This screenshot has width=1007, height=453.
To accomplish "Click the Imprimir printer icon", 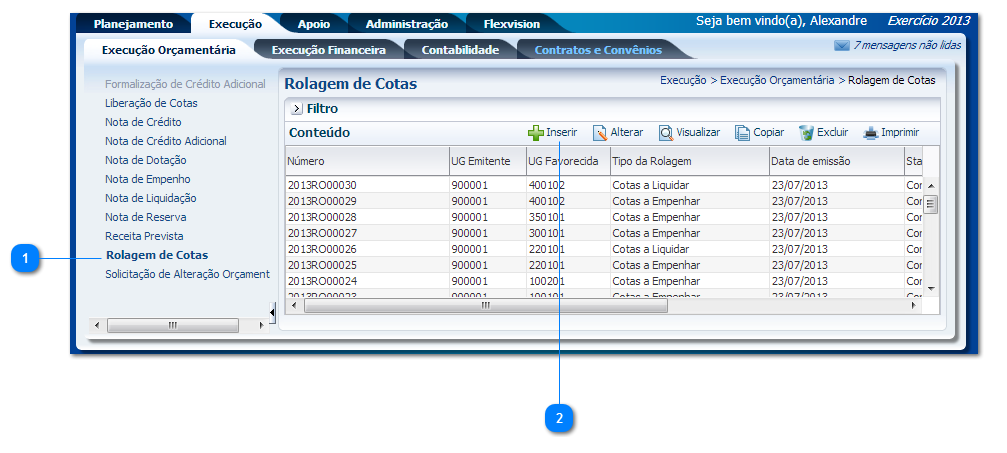I will [871, 133].
